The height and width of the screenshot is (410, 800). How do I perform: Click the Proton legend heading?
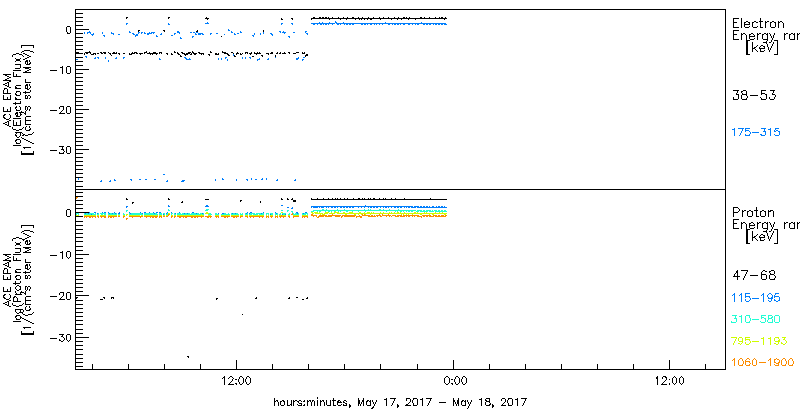753,212
